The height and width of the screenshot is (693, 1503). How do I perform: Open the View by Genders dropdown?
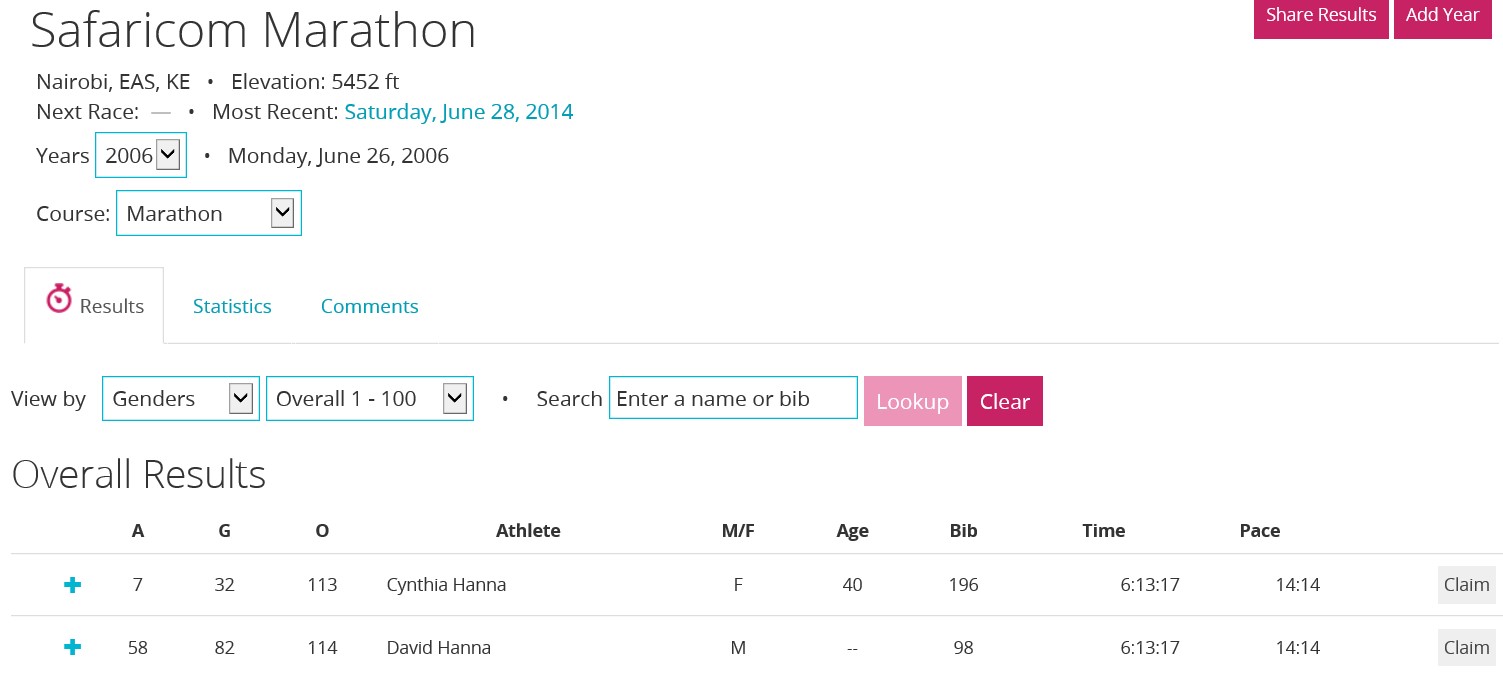[x=181, y=399]
